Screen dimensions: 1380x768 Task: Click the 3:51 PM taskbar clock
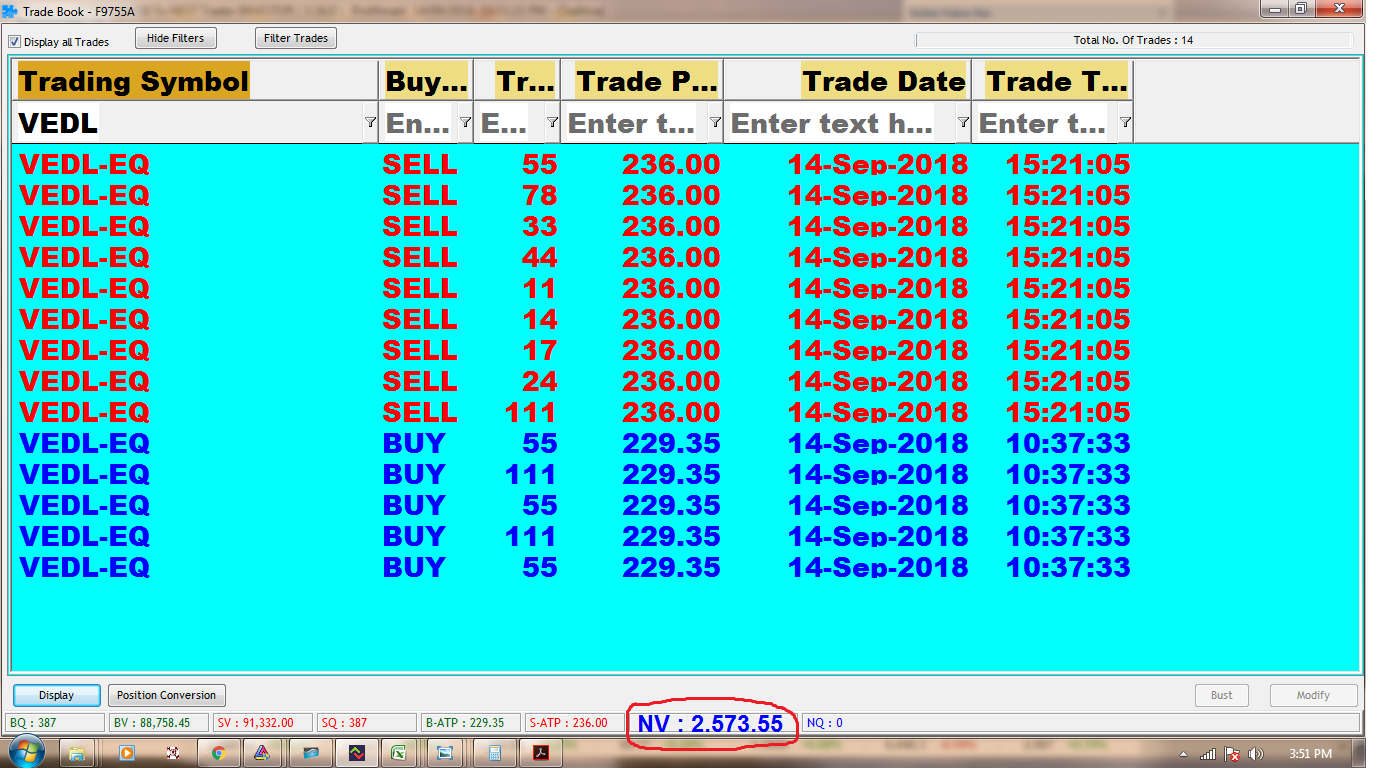(x=1310, y=754)
